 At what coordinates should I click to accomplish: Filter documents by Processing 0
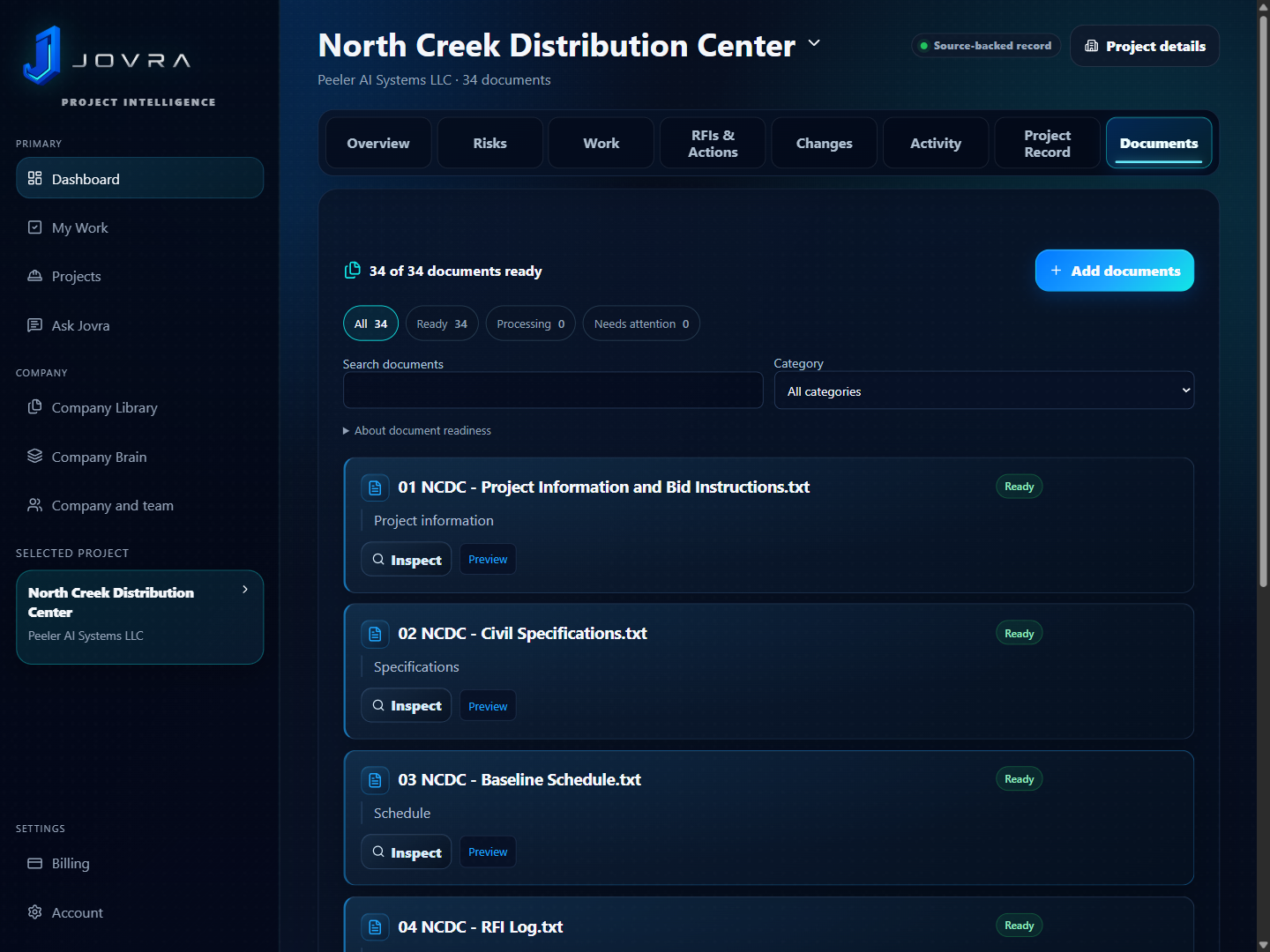pos(531,324)
